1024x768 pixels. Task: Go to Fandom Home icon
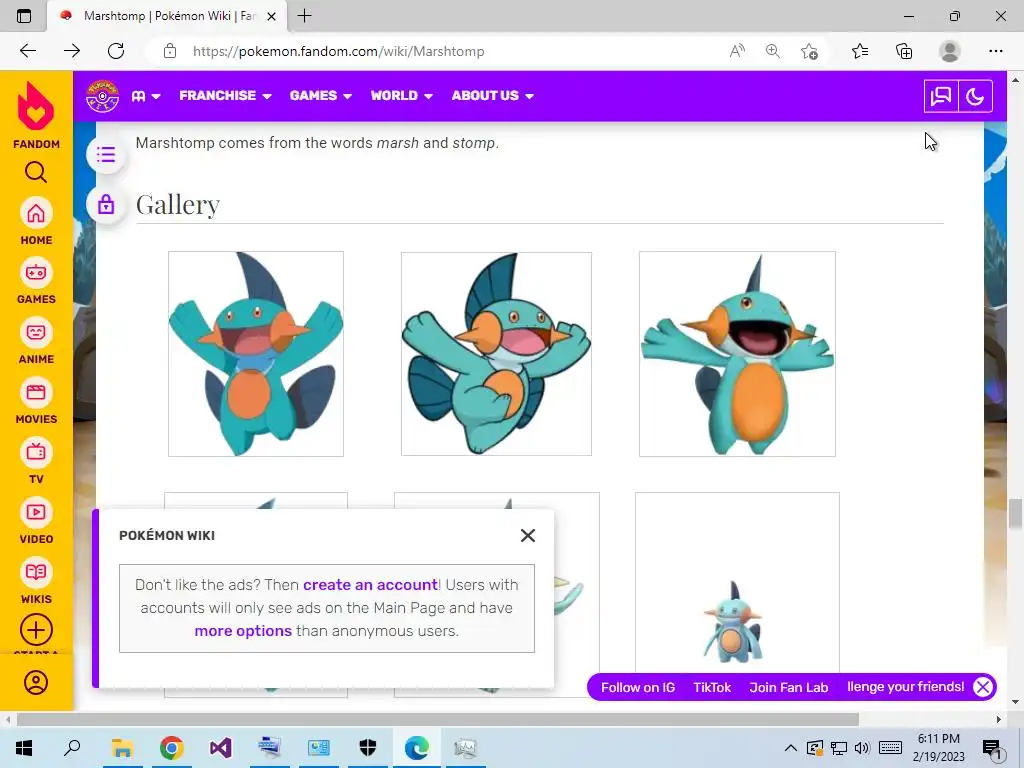[x=36, y=214]
